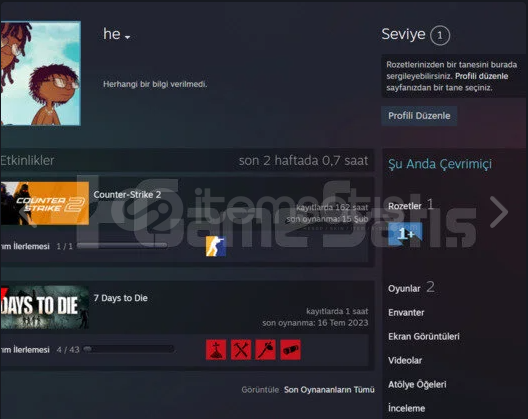The width and height of the screenshot is (528, 419).
Task: Open the Envanter link
Action: 406,313
